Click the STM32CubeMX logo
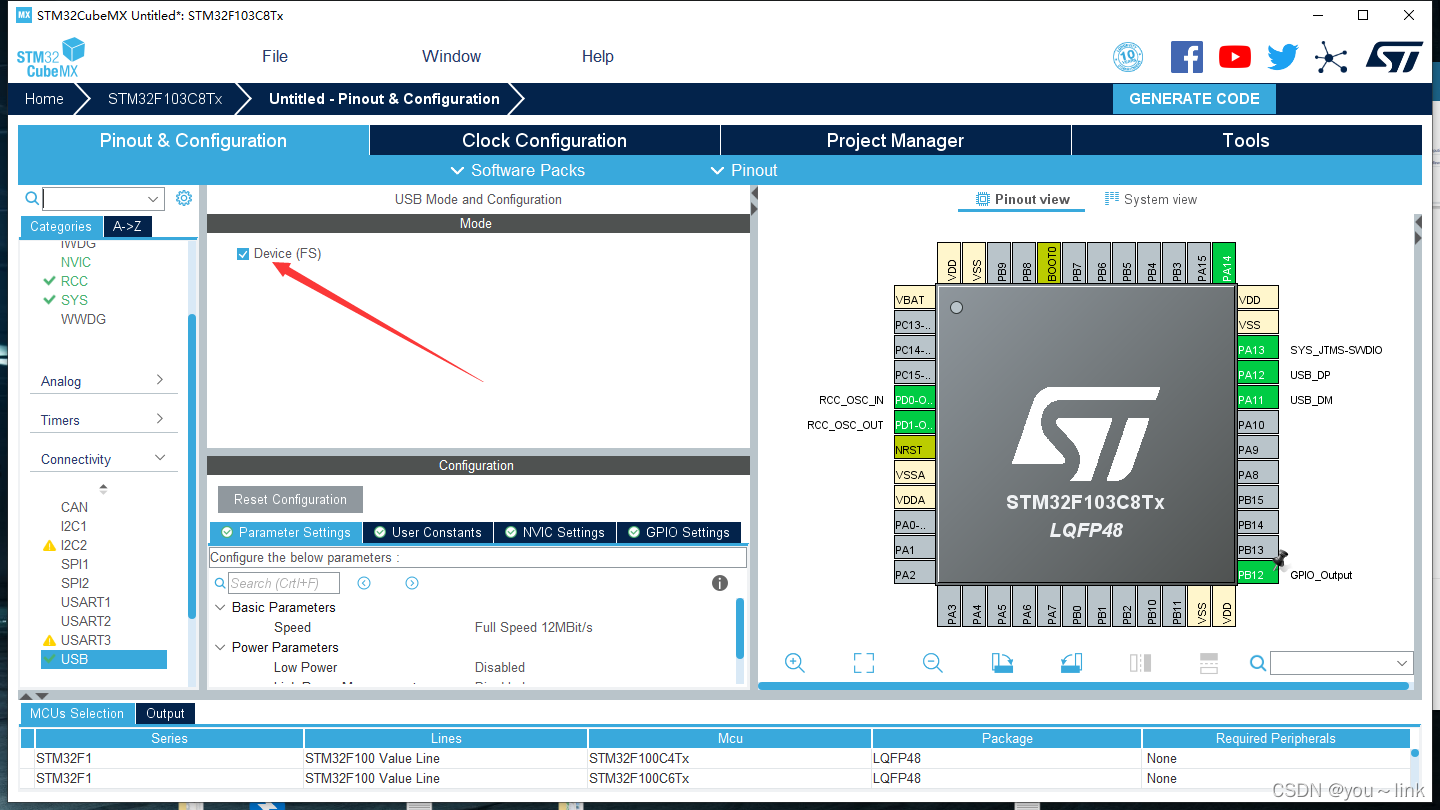1440x810 pixels. coord(50,57)
